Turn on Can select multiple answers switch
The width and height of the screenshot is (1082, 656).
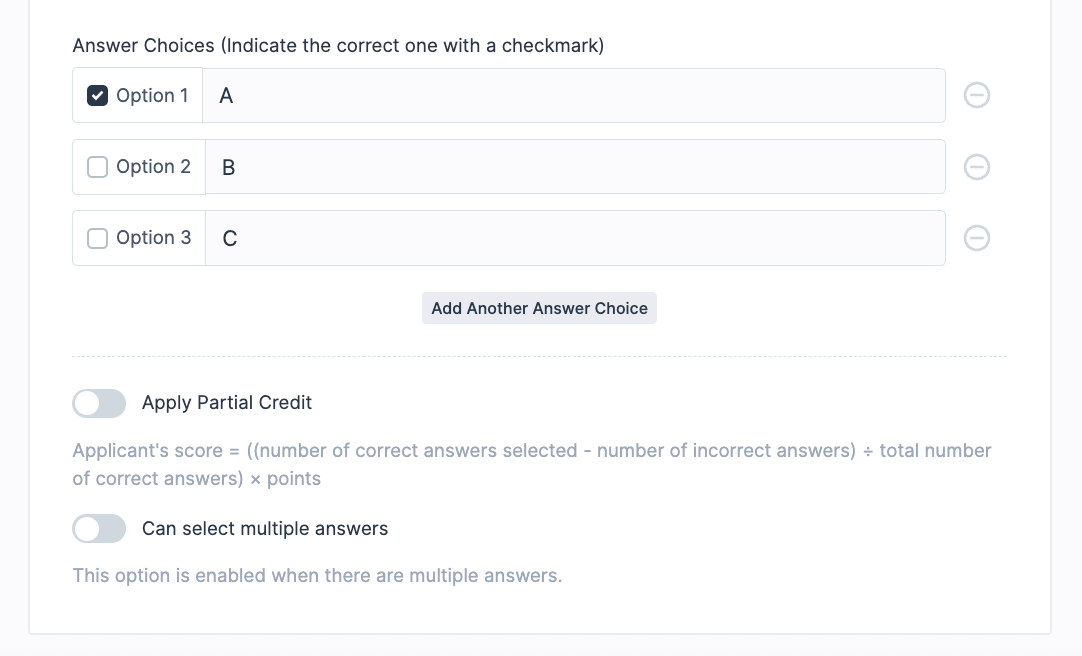[99, 529]
